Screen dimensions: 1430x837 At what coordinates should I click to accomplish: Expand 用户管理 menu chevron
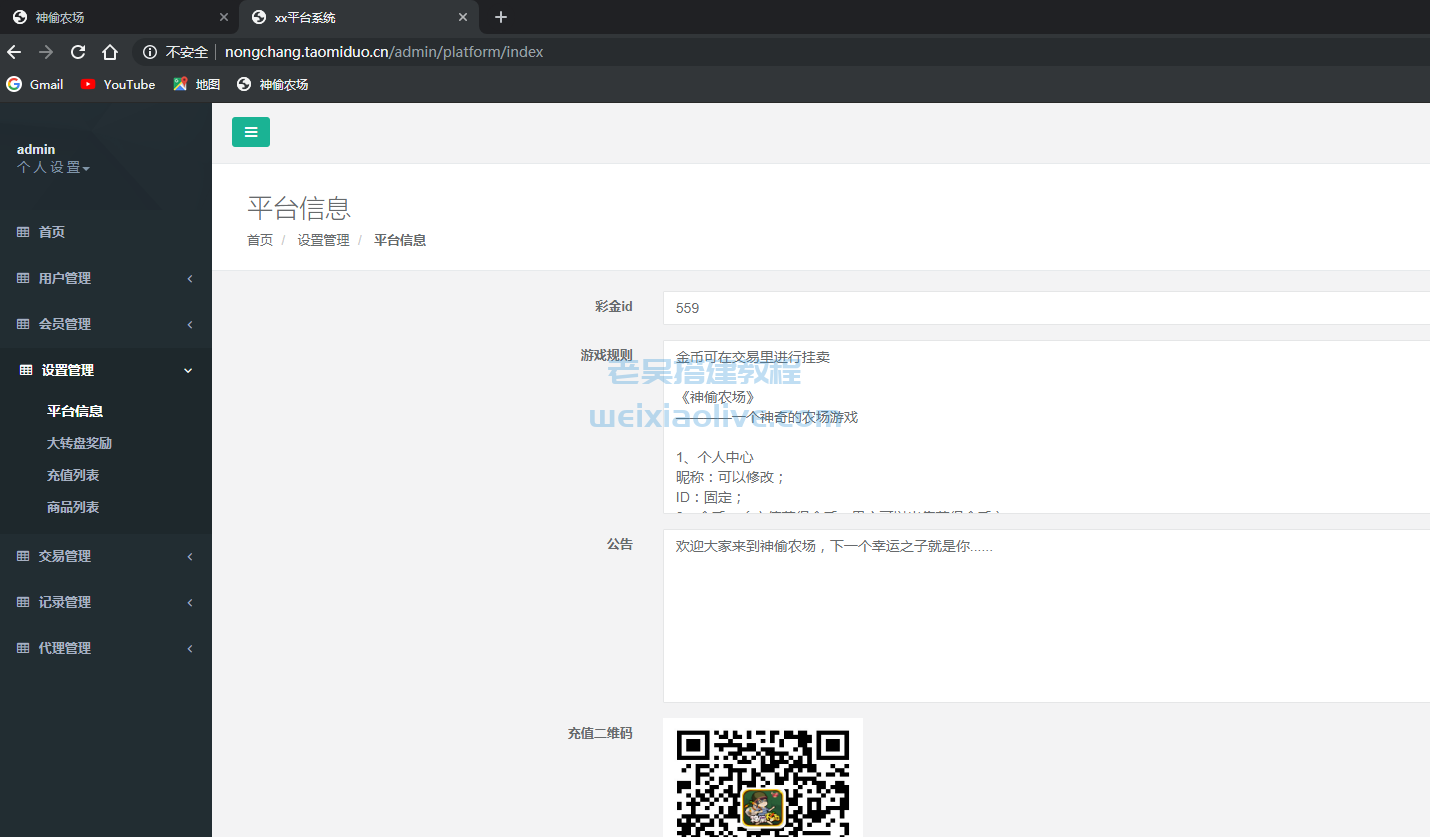190,278
